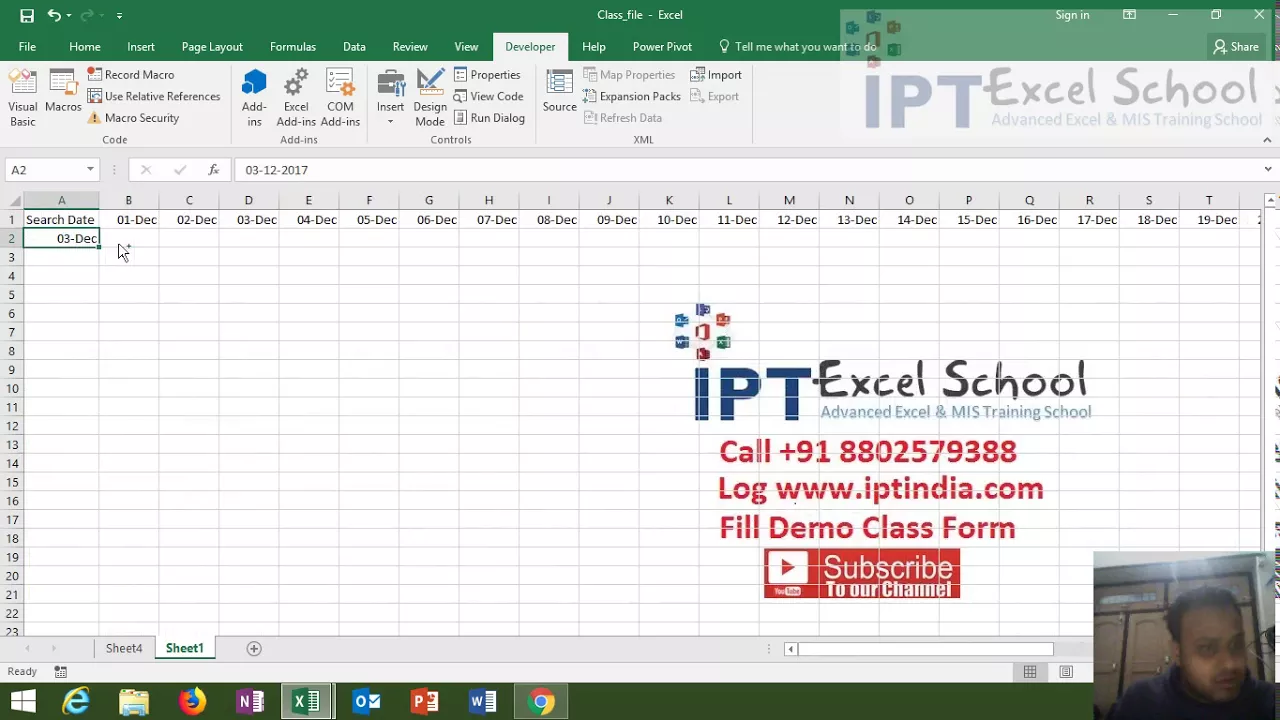Open Windows Start menu

[23, 702]
